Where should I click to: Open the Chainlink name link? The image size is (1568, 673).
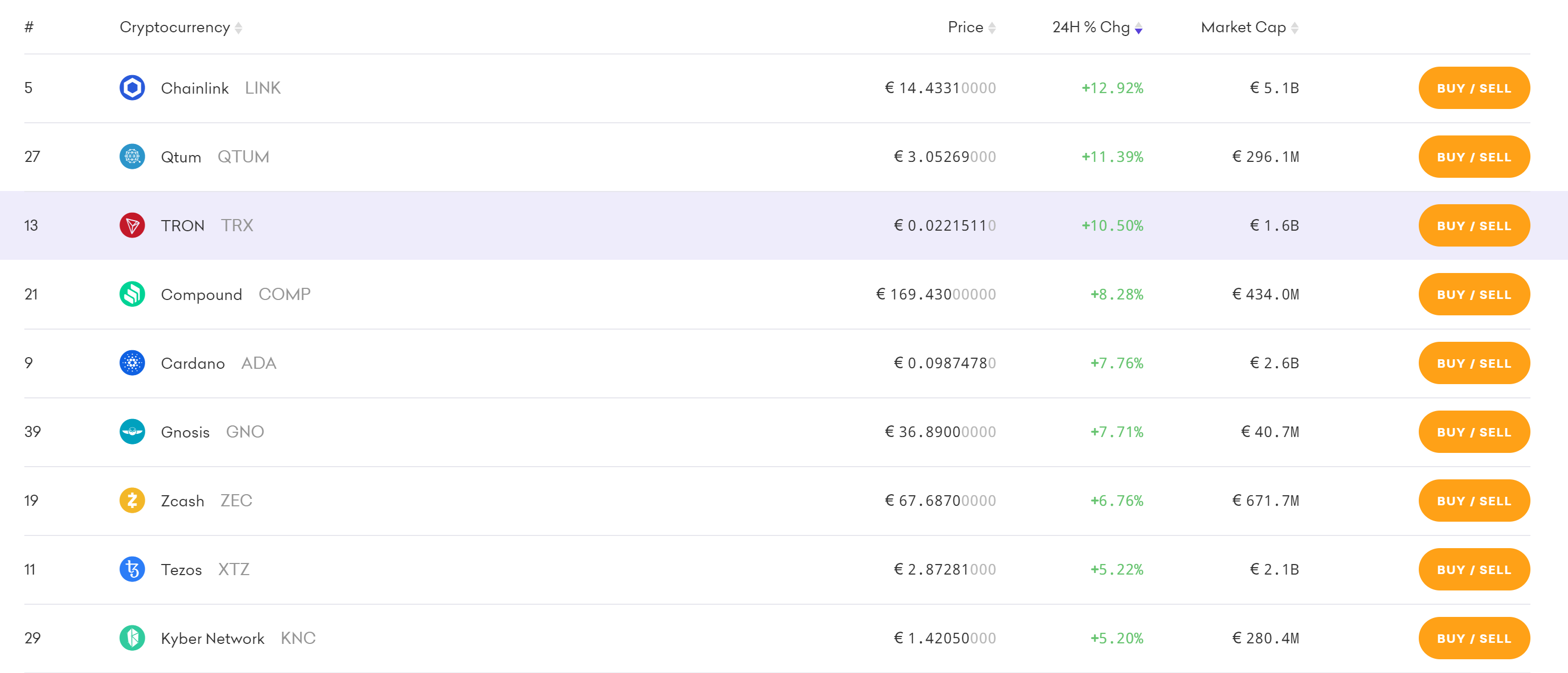(195, 88)
